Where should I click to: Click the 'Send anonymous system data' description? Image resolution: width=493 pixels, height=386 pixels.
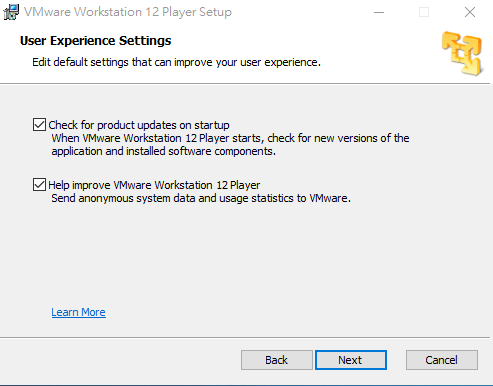tap(201, 198)
